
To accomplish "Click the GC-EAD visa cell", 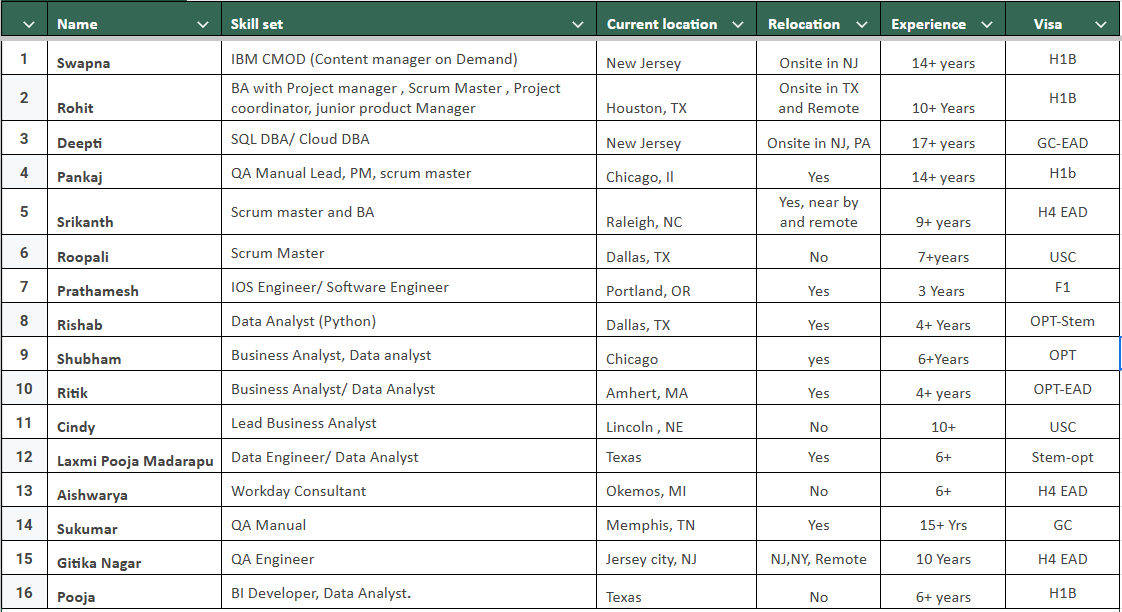I will tap(1062, 143).
